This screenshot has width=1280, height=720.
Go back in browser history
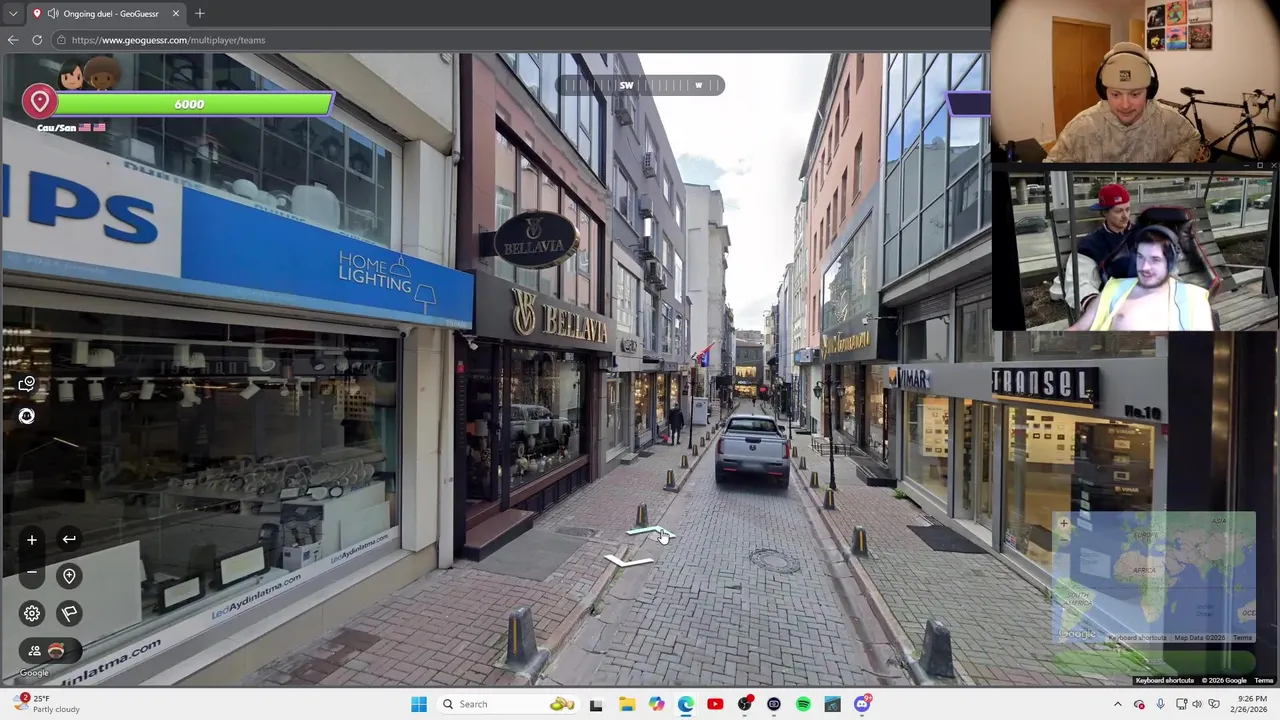tap(12, 40)
